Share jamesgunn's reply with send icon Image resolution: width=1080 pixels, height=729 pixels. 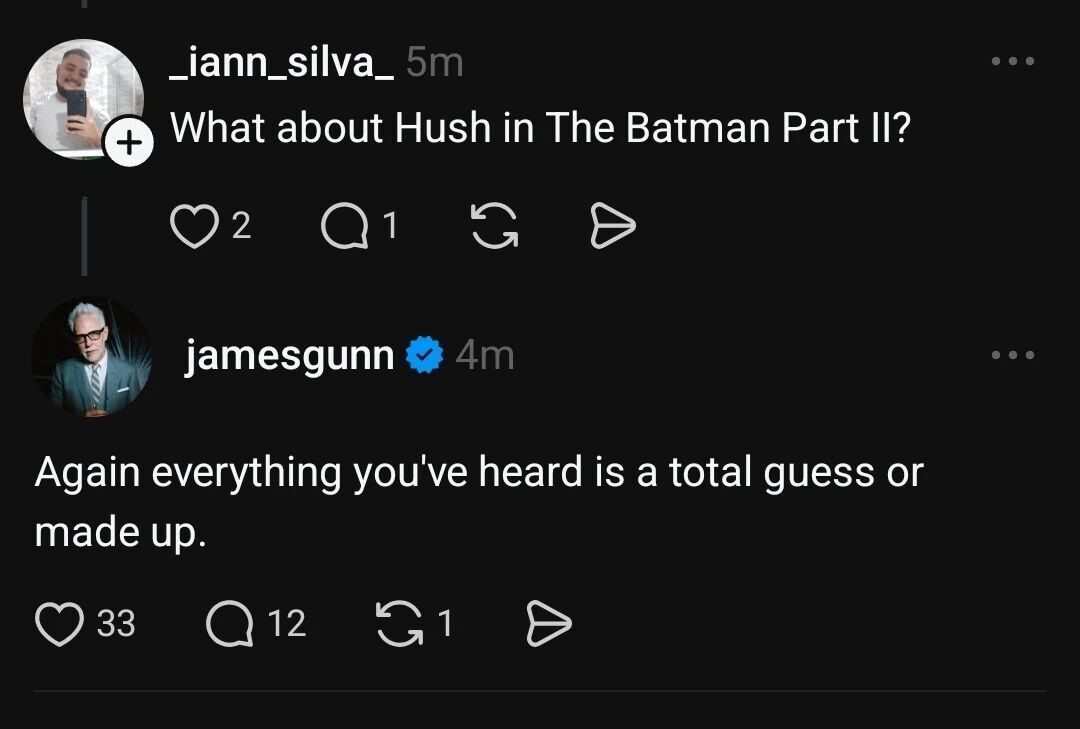coord(548,623)
